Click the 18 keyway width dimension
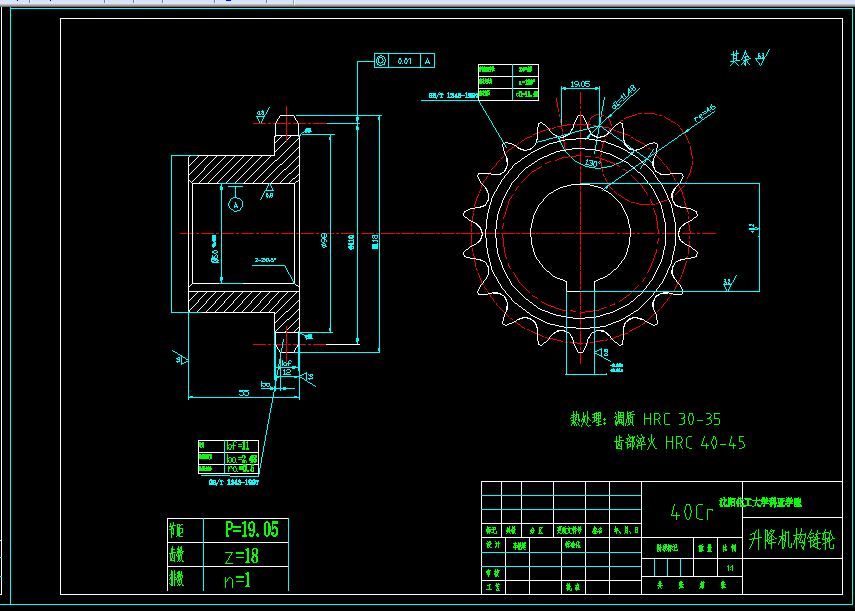 (604, 353)
